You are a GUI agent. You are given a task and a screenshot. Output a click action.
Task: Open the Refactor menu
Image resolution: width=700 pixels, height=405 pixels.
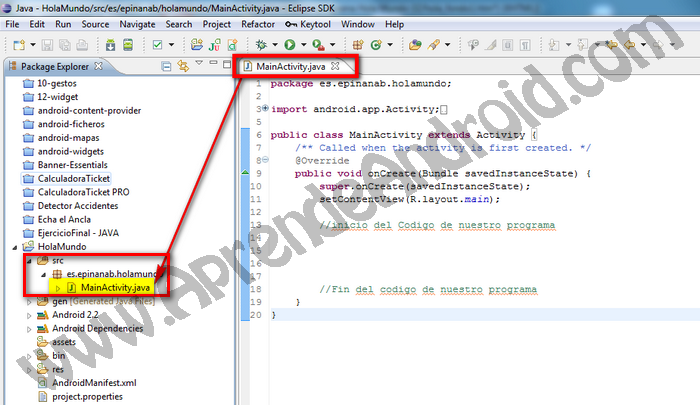click(258, 24)
